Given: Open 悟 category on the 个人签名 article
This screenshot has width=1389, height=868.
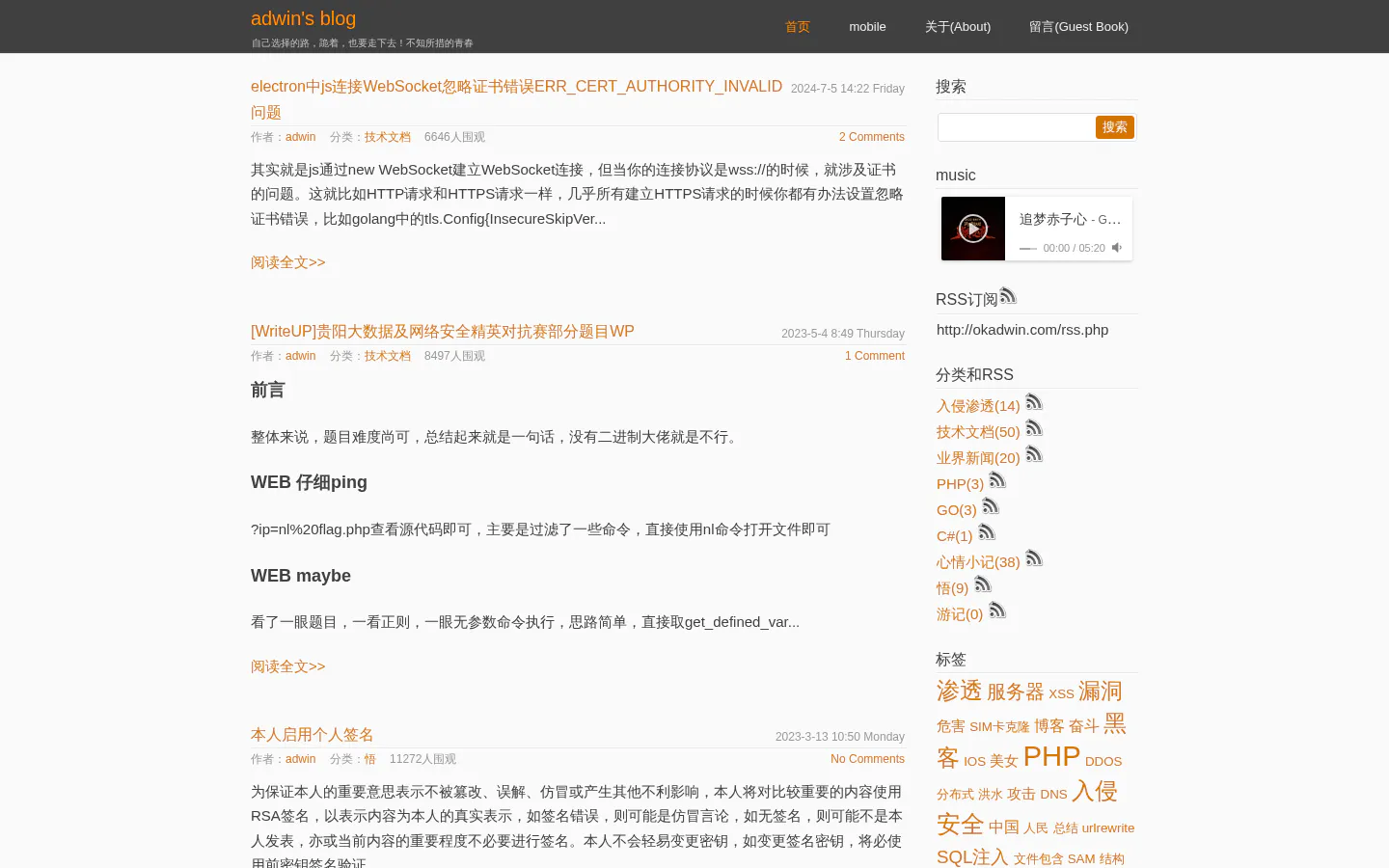Looking at the screenshot, I should tap(370, 759).
